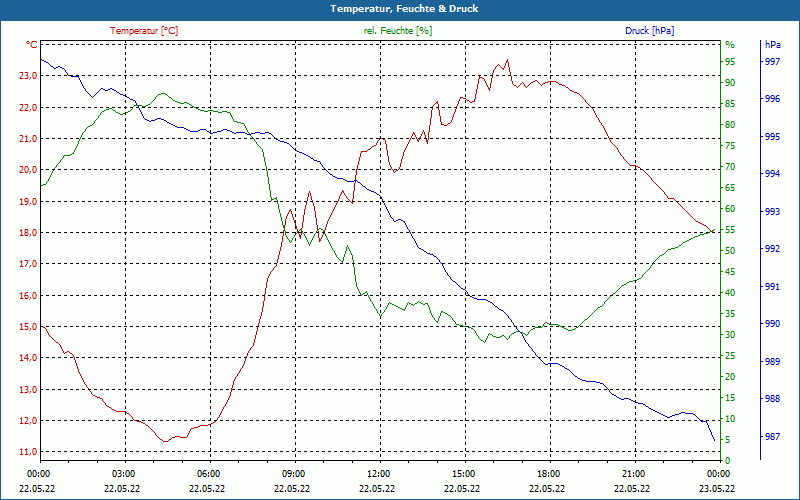Pick the '989' hPa pressure axis value
Viewport: 800px width, 500px height.
(x=773, y=362)
